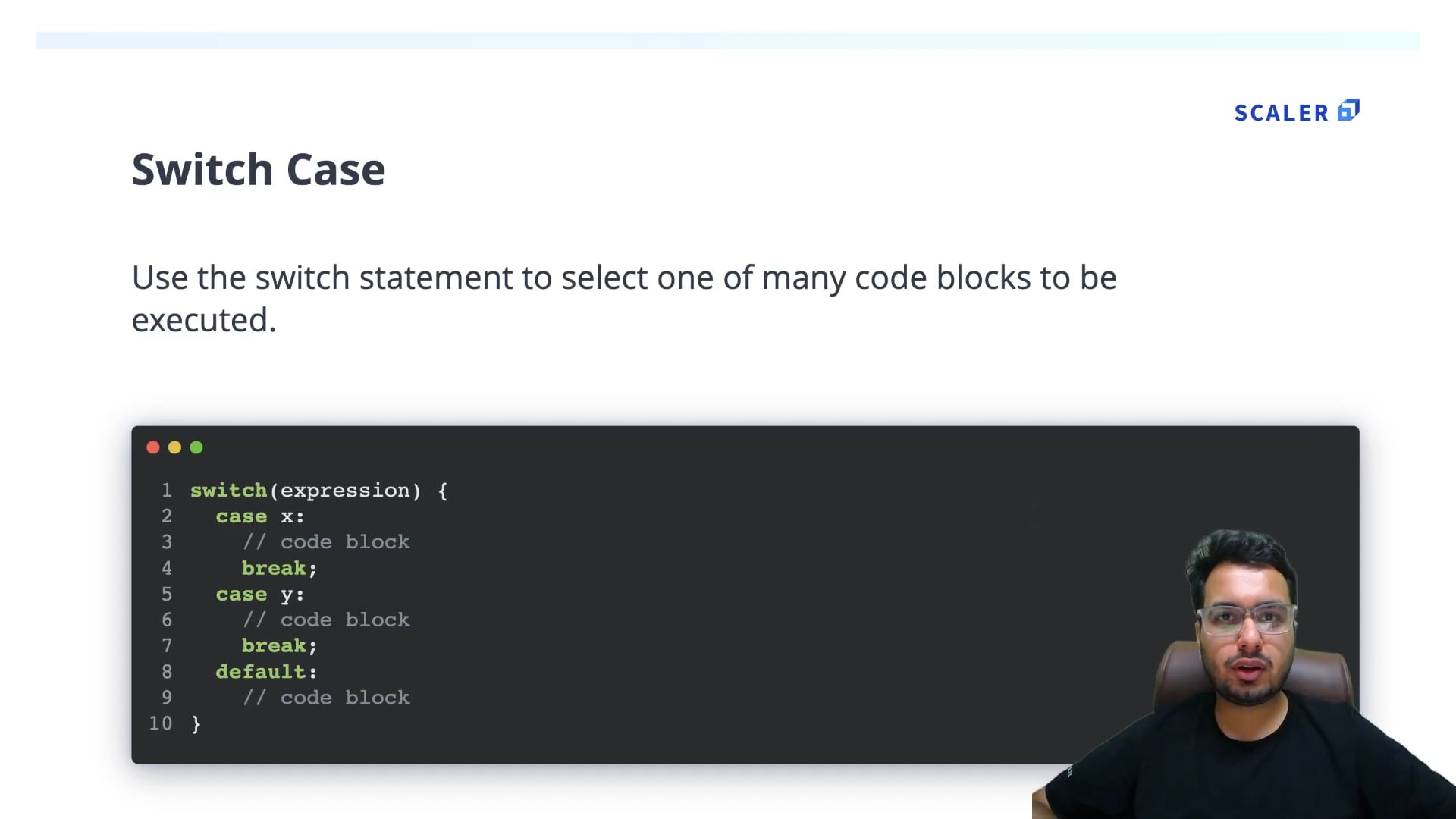Click line number 1 in code gutter

pyautogui.click(x=167, y=491)
